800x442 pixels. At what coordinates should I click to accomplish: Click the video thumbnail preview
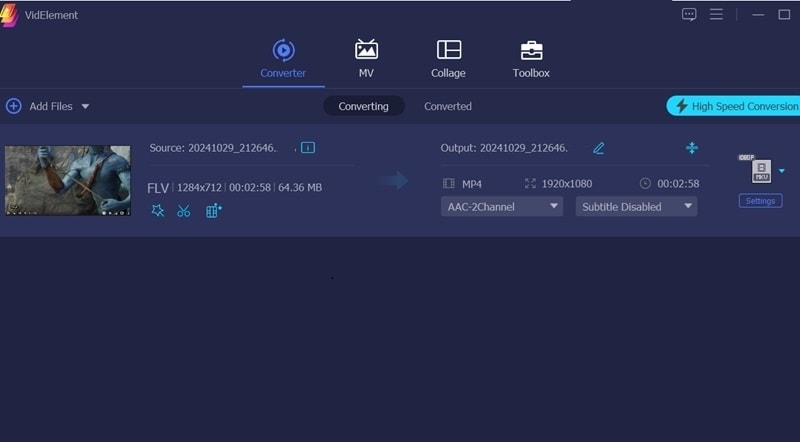68,180
